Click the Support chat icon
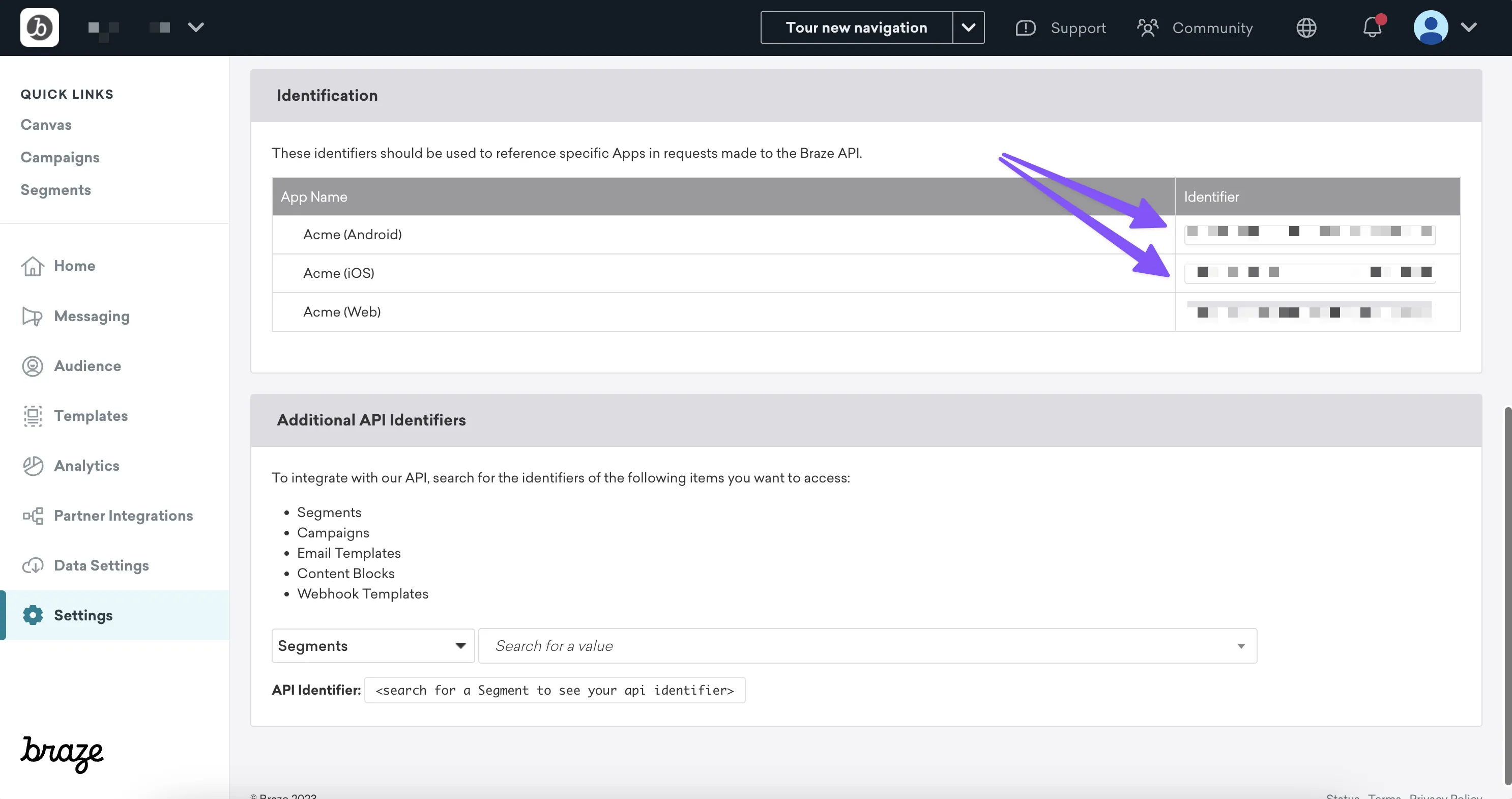This screenshot has width=1512, height=799. point(1026,27)
